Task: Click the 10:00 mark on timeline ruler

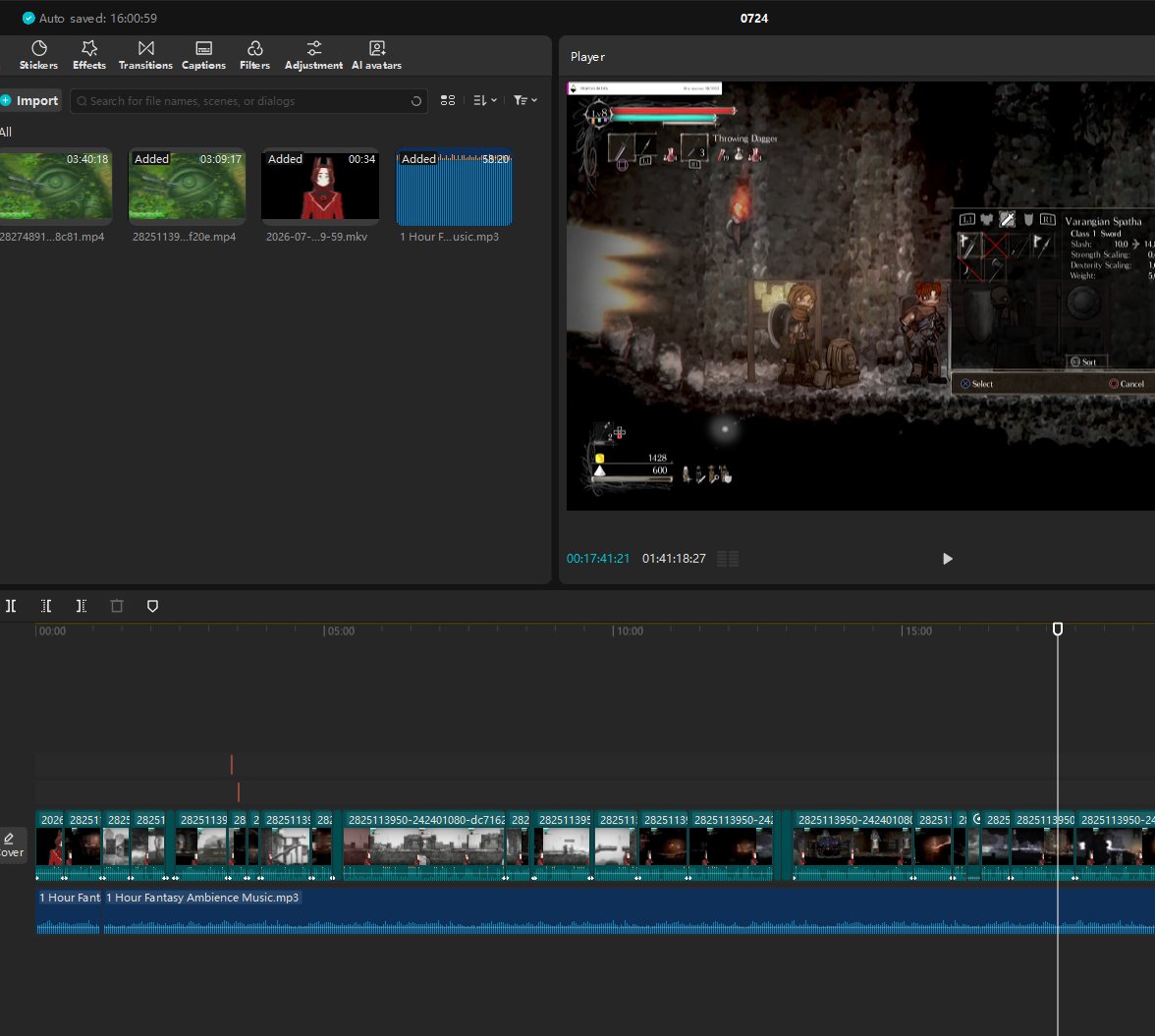Action: [628, 631]
